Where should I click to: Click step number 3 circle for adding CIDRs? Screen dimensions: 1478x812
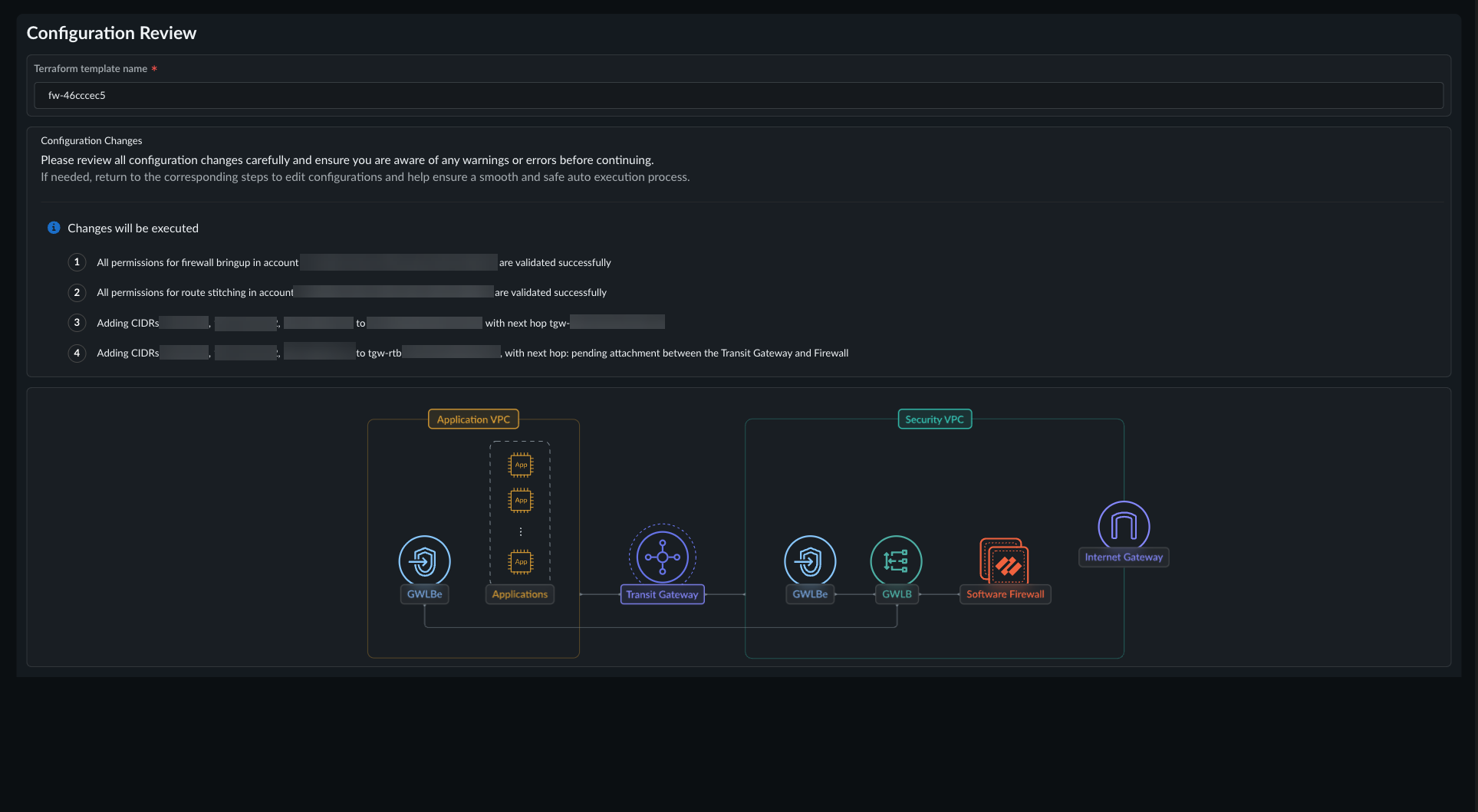click(x=77, y=323)
